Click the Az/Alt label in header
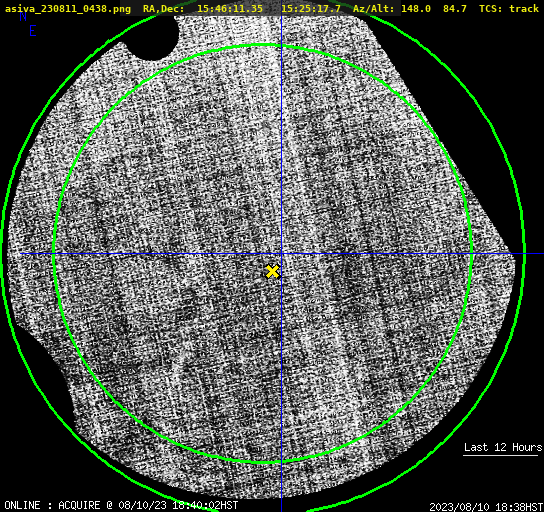 (373, 9)
